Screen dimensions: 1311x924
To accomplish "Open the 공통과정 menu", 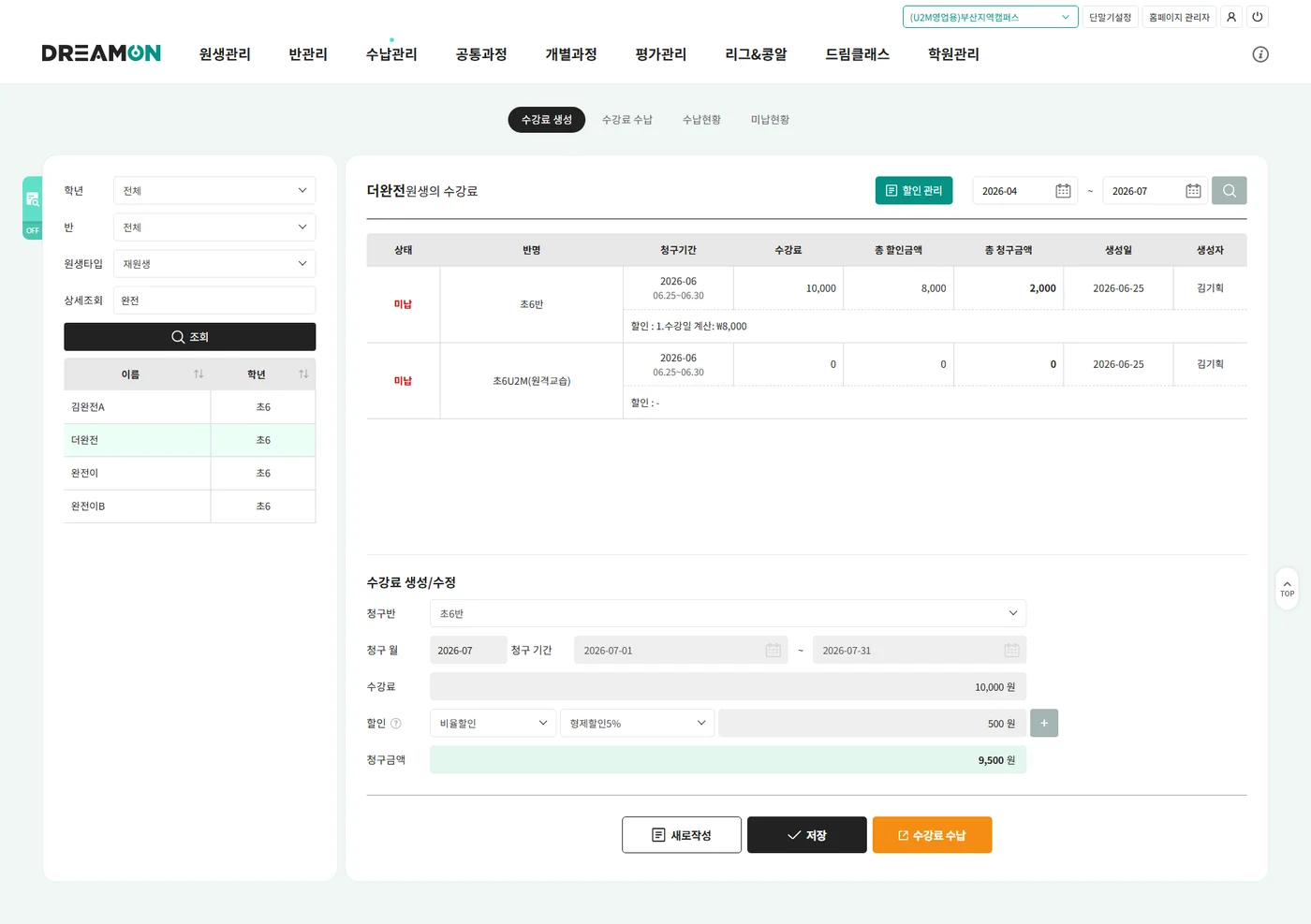I will [481, 54].
